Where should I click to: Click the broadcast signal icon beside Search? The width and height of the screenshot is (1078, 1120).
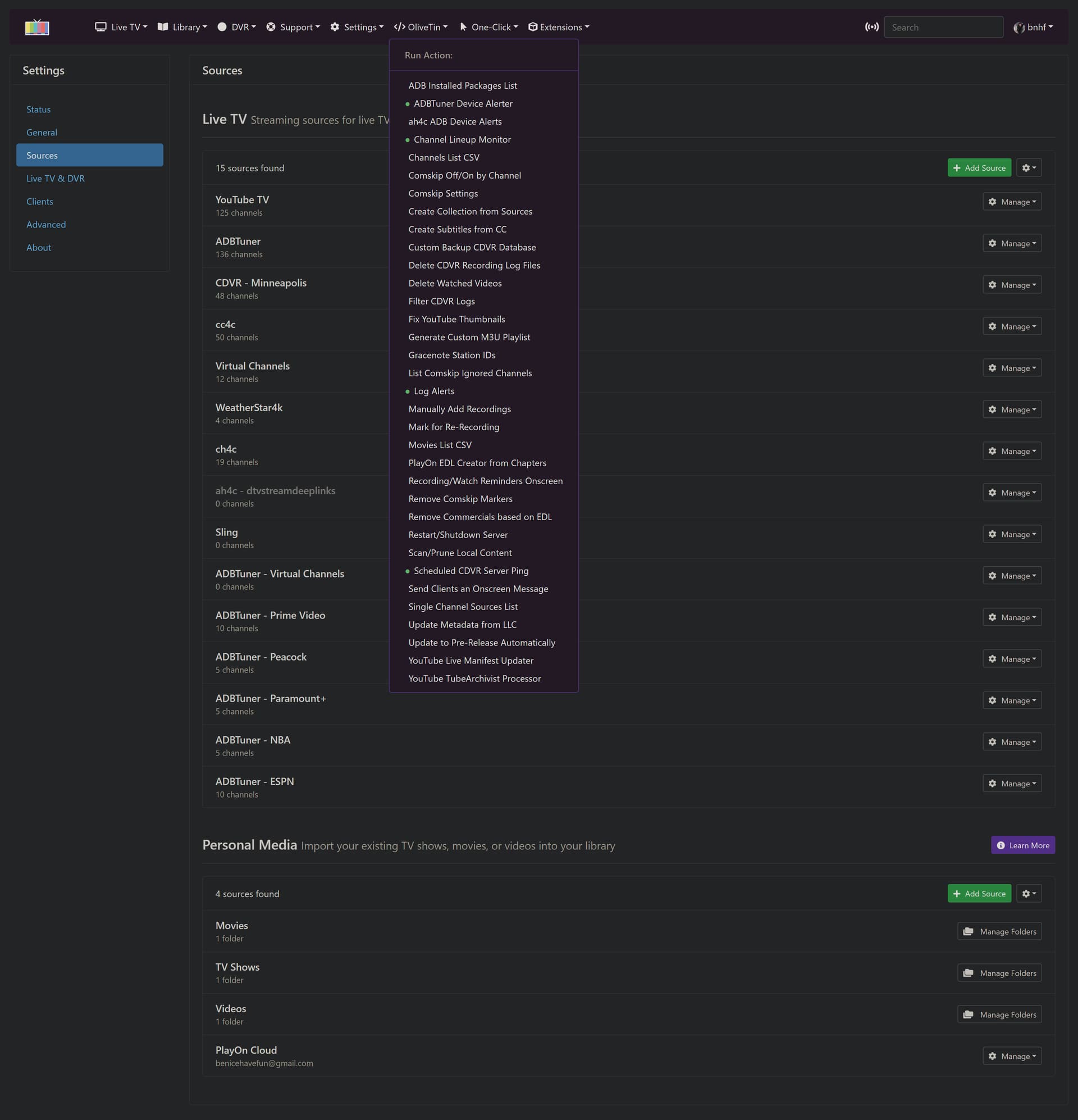[x=871, y=27]
